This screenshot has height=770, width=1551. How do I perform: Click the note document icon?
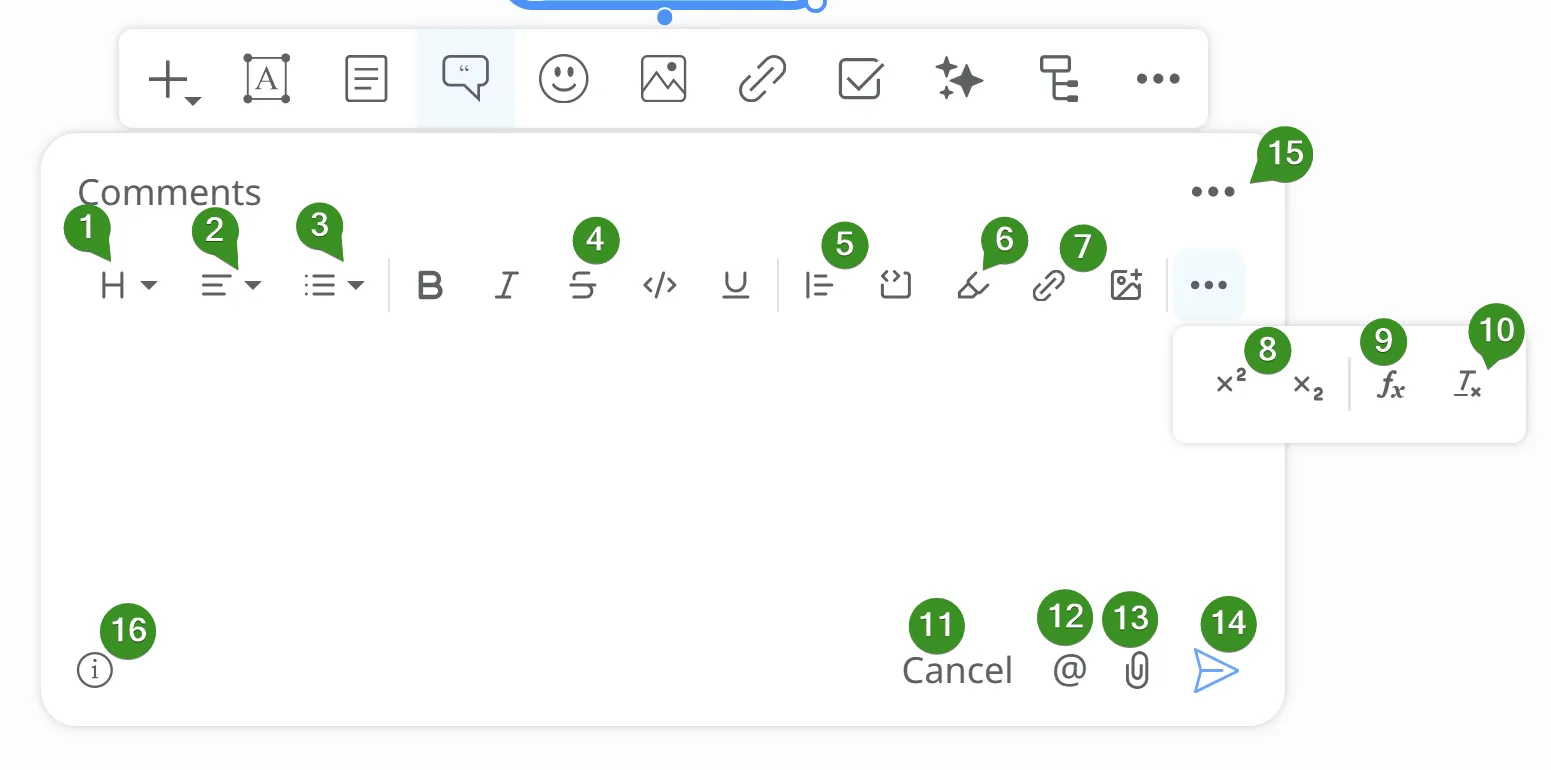point(366,79)
